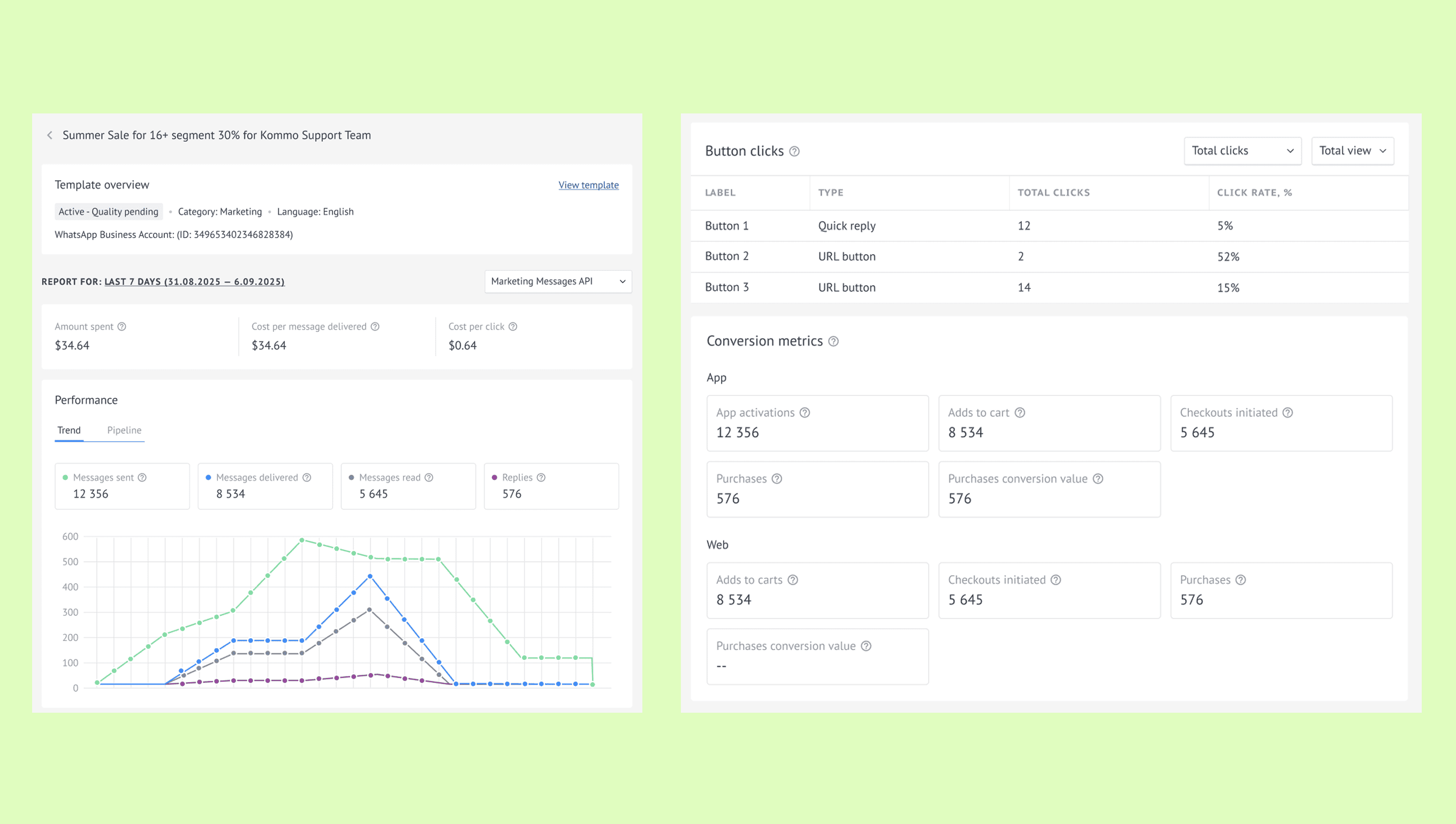Open the Marketing Messages API dropdown
The height and width of the screenshot is (824, 1456).
(558, 281)
